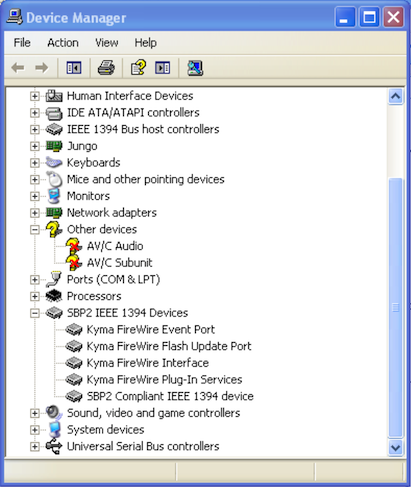Open the View menu
Screen dimensions: 411x487
point(107,43)
